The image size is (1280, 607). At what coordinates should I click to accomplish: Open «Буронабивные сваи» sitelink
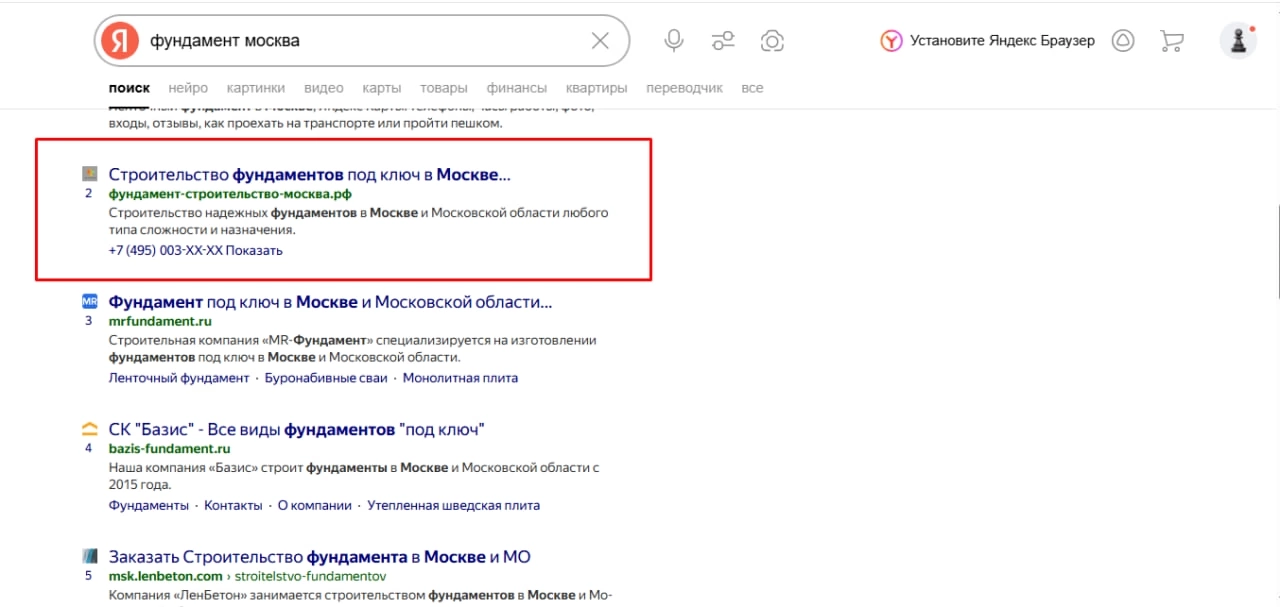(x=326, y=378)
